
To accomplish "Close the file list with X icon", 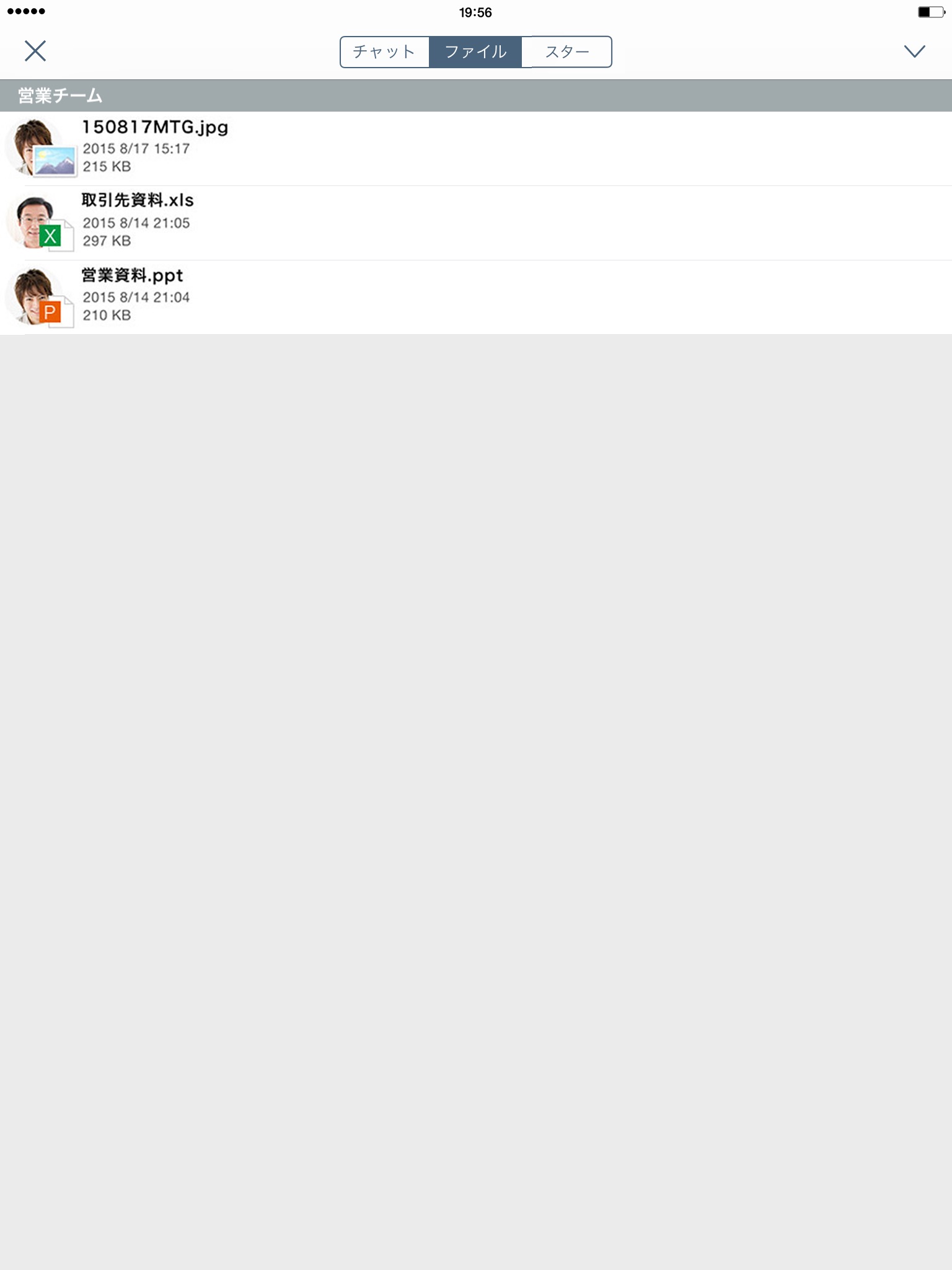I will coord(35,51).
